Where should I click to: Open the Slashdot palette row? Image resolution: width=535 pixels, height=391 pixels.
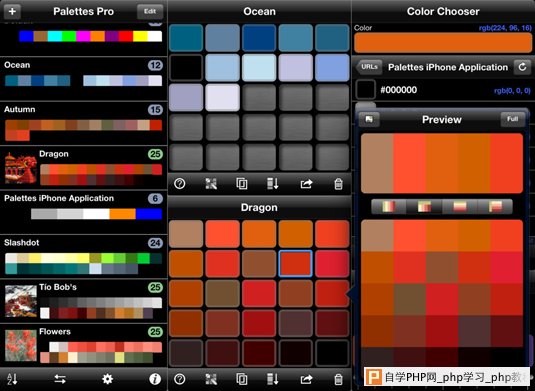point(84,257)
